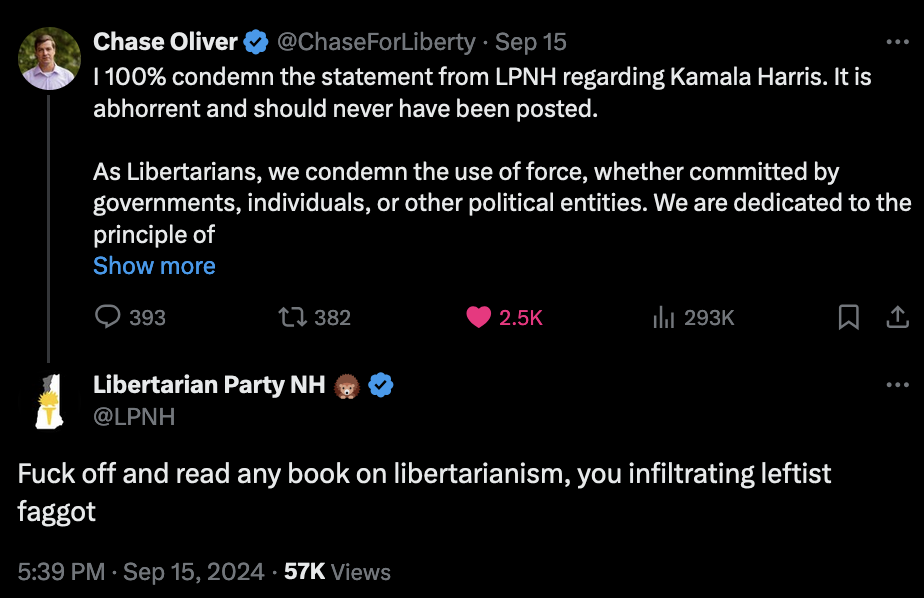
Task: Click the repost icon on Chase Oliver's post
Action: coord(291,317)
